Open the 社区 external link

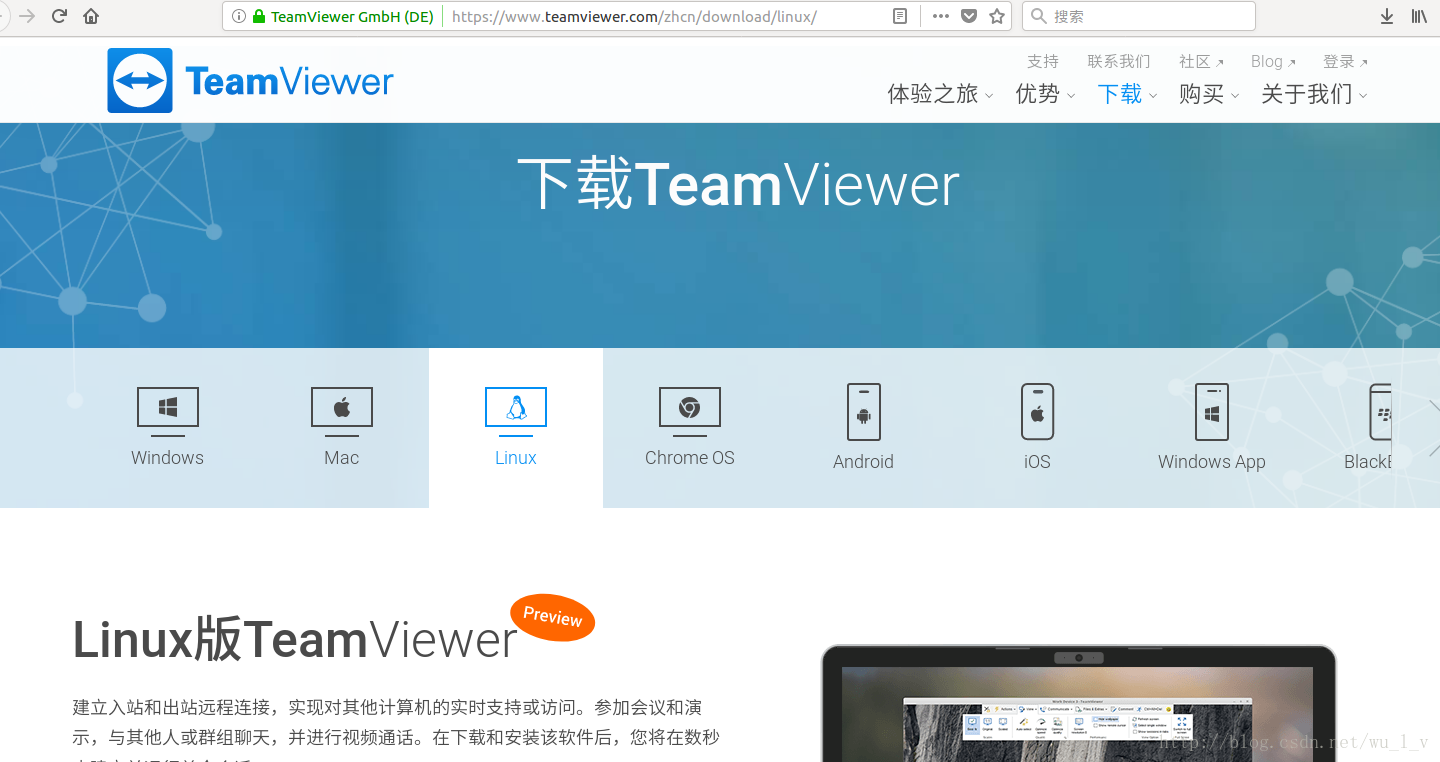pyautogui.click(x=1201, y=62)
